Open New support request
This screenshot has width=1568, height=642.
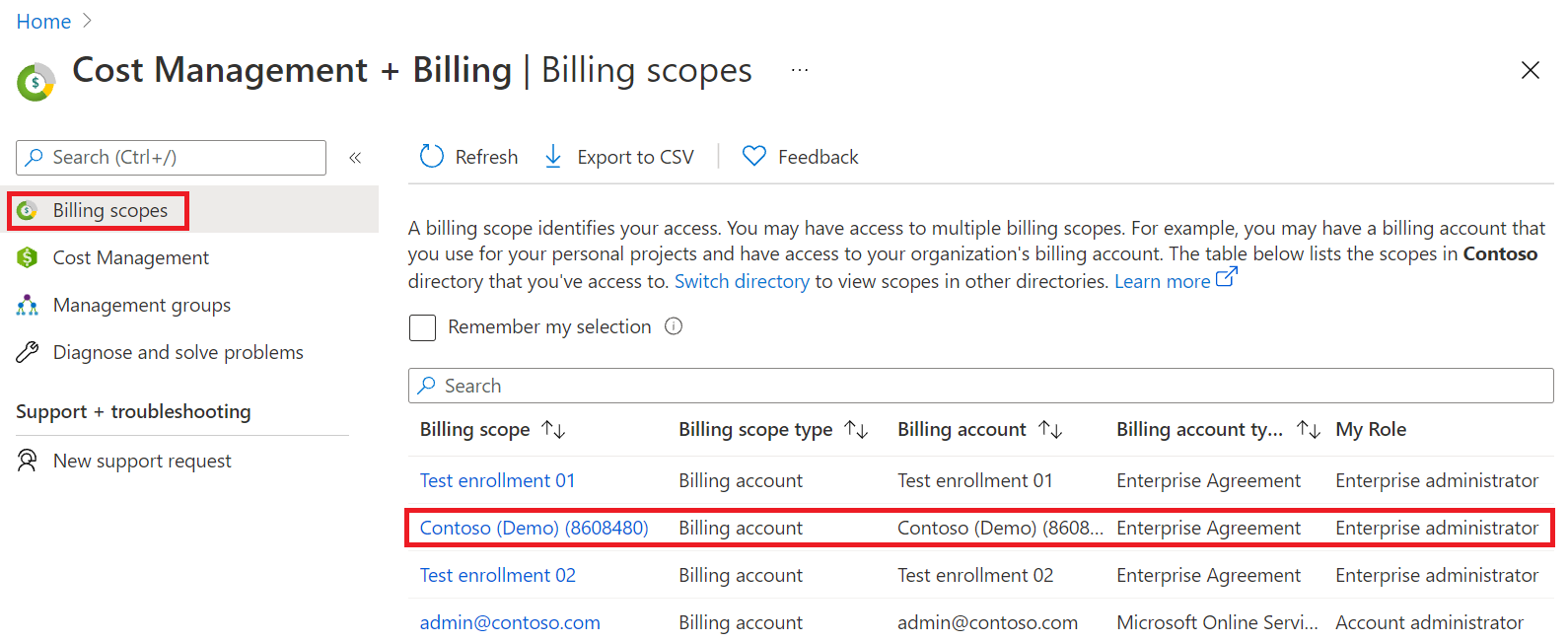pos(142,461)
